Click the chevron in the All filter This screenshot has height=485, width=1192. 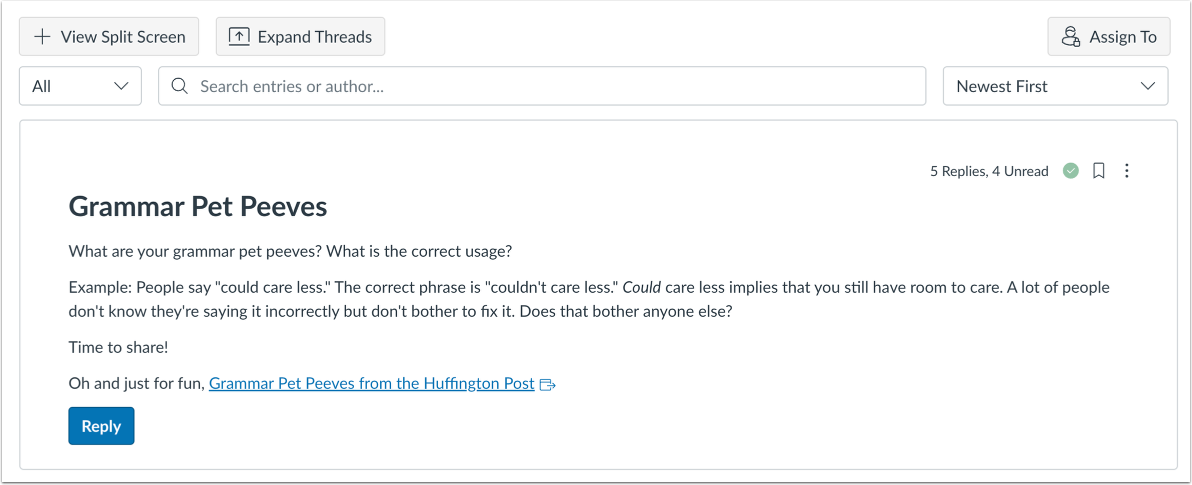121,86
